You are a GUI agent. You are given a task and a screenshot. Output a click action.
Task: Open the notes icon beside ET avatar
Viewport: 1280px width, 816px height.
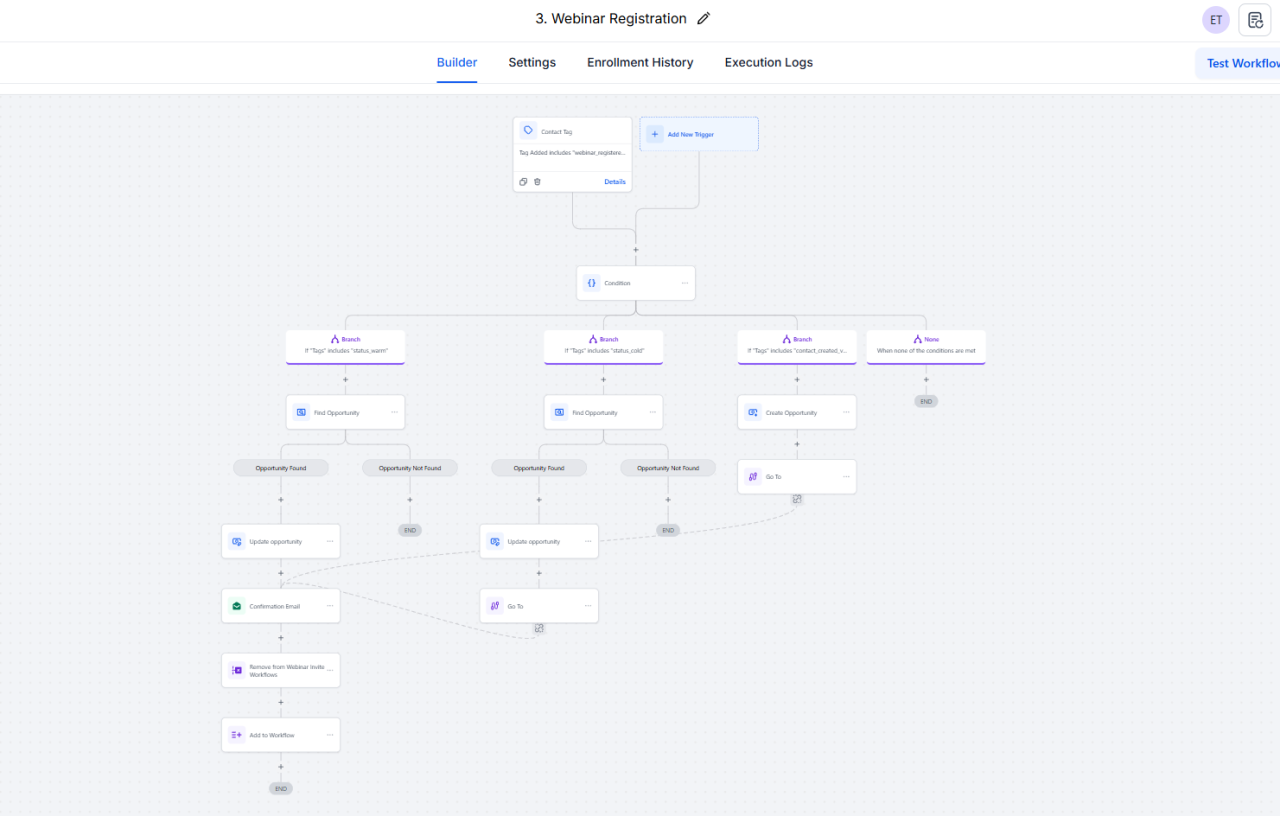coord(1255,20)
